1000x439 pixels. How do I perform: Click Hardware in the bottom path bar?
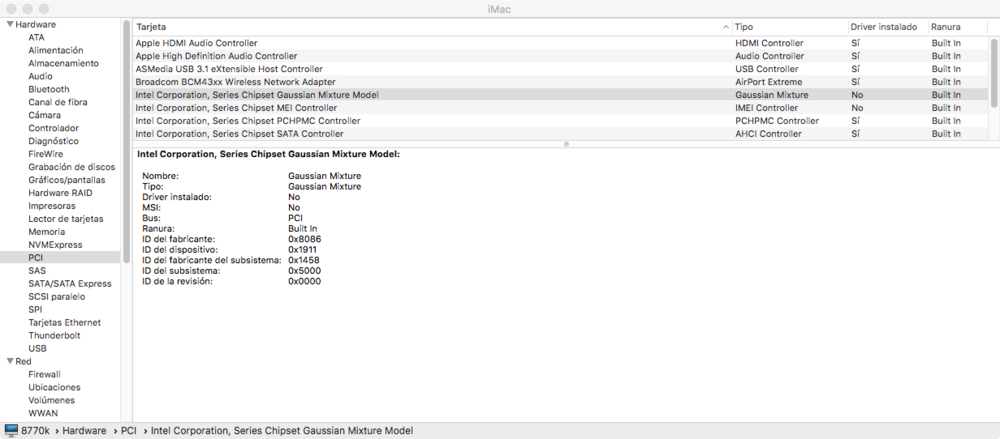pyautogui.click(x=84, y=431)
